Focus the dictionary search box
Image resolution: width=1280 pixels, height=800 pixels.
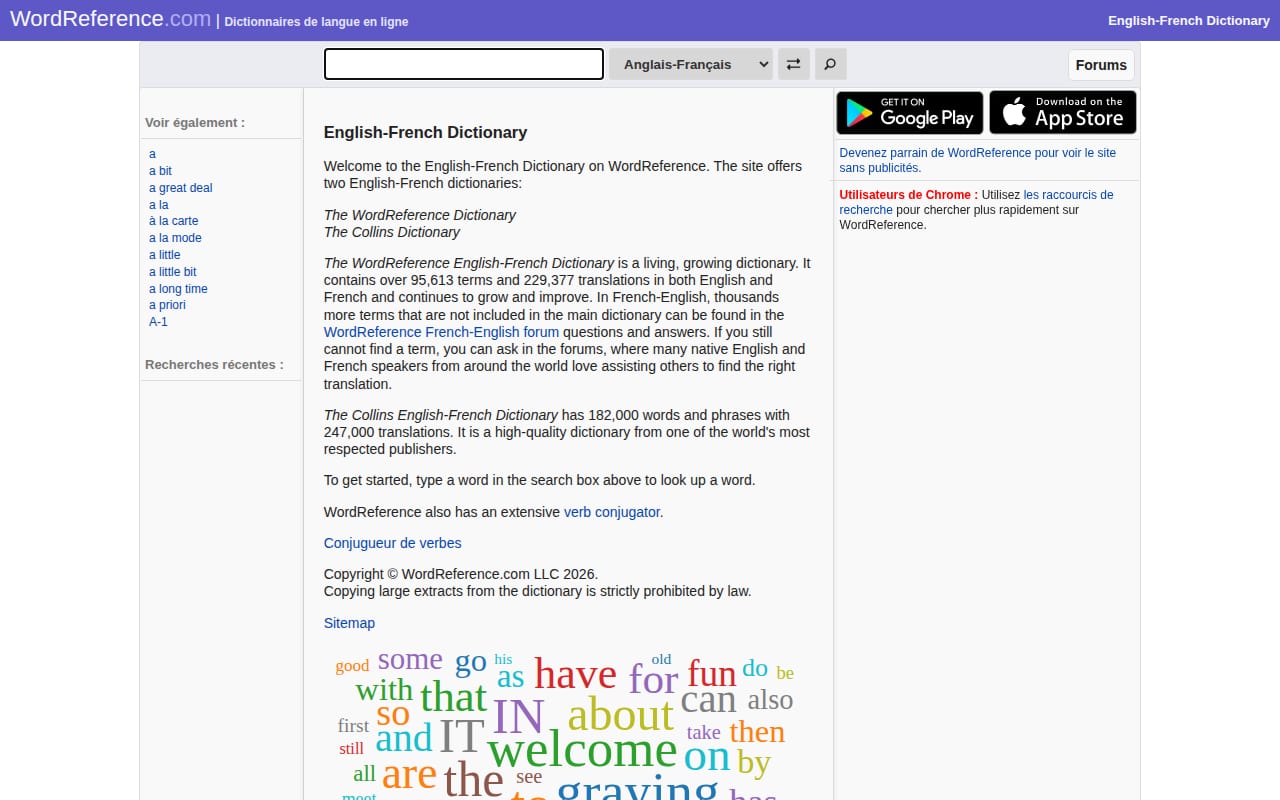click(464, 64)
